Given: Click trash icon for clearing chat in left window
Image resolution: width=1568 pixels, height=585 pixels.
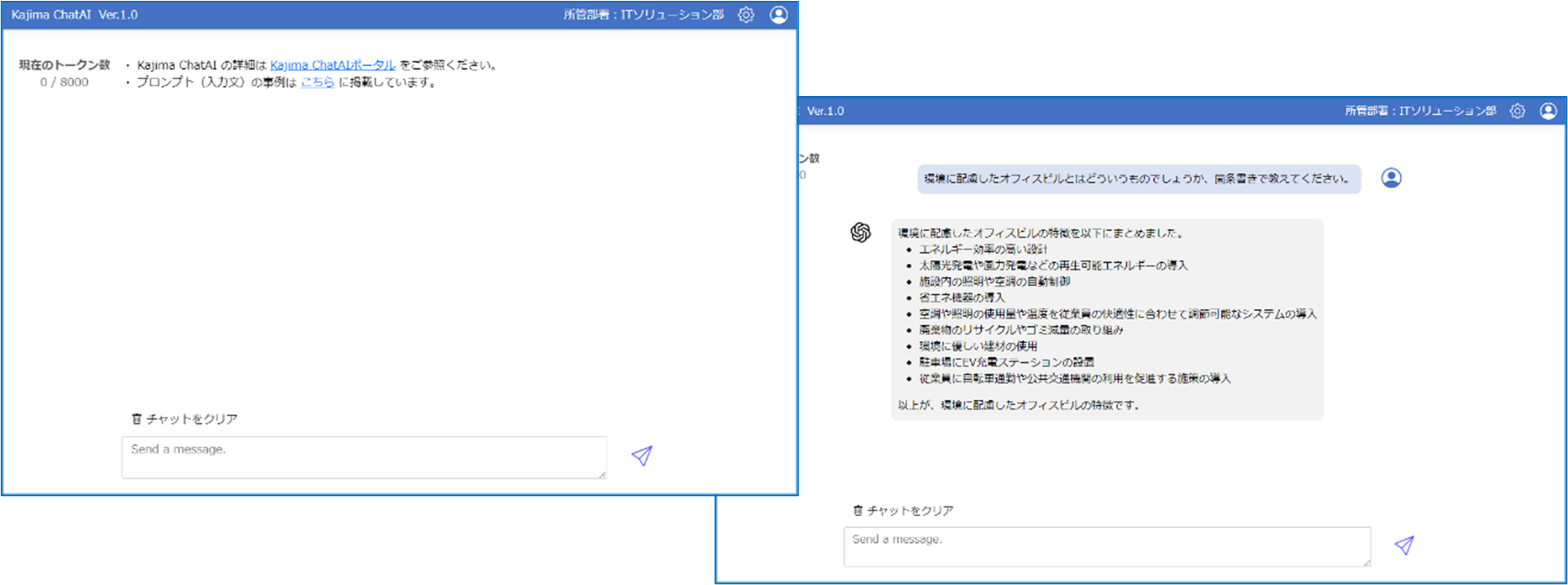Looking at the screenshot, I should click(x=136, y=419).
